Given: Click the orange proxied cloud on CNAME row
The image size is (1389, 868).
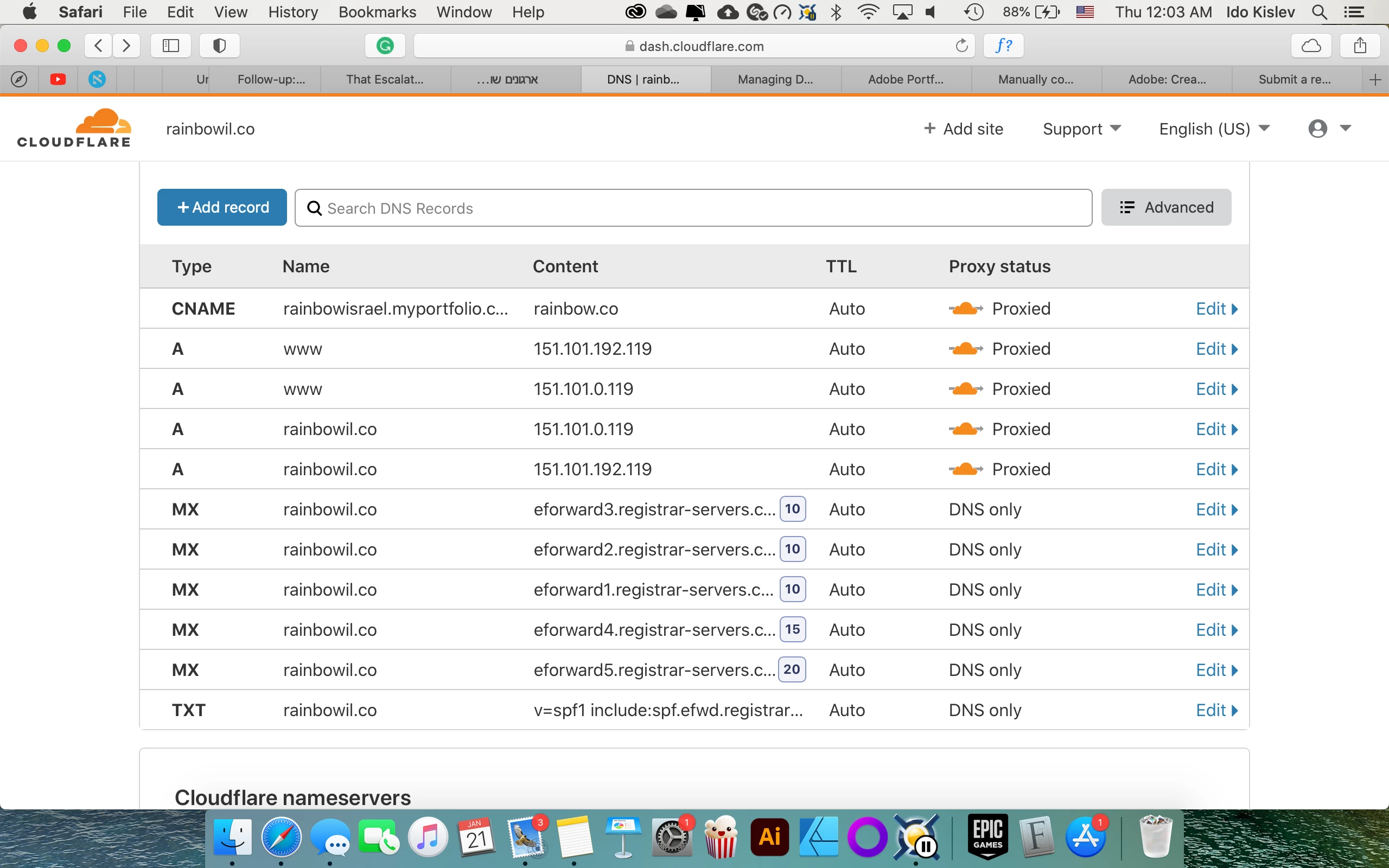Looking at the screenshot, I should pos(965,309).
